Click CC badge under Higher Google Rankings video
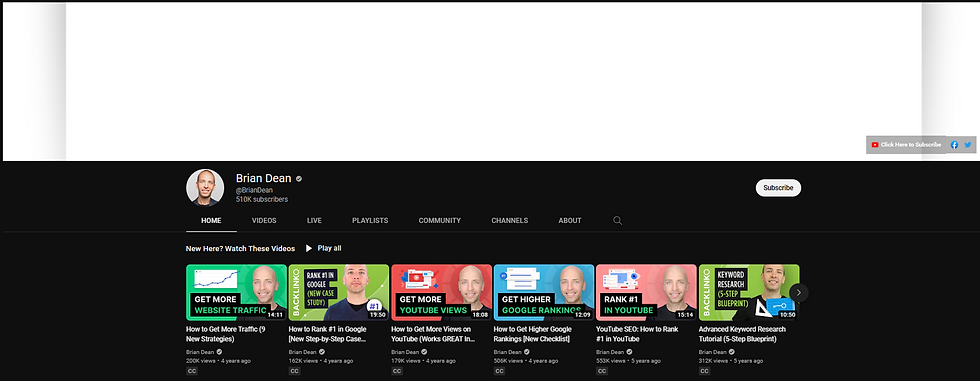The height and width of the screenshot is (381, 980). (x=499, y=371)
